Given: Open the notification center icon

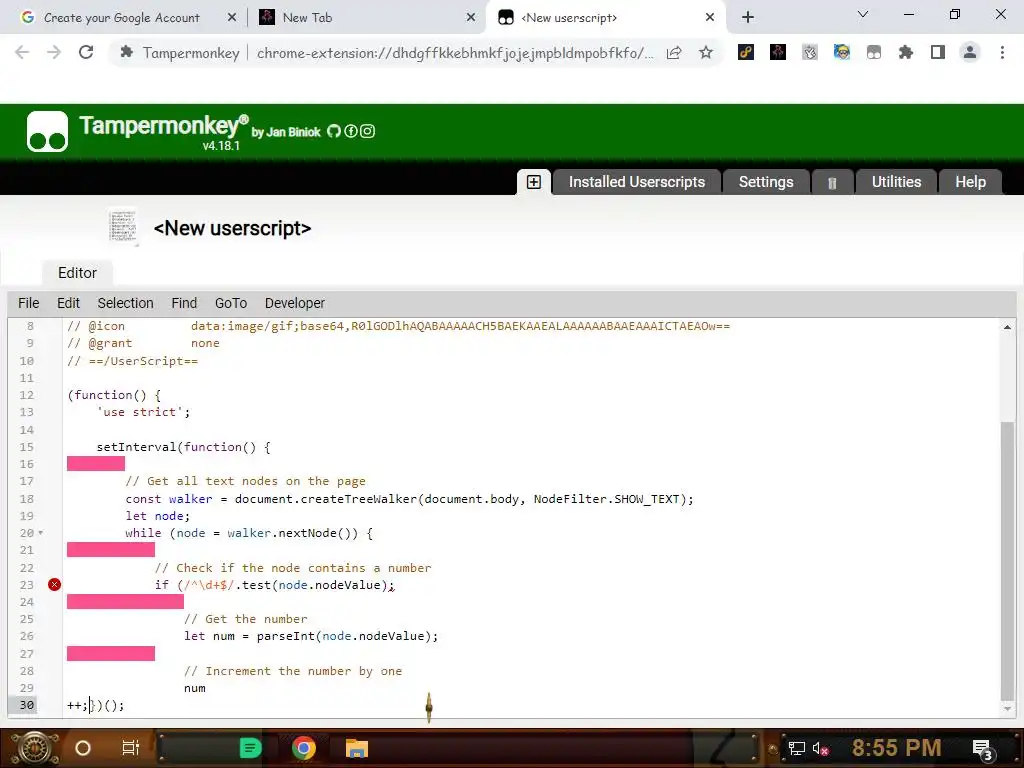Looking at the screenshot, I should click(x=983, y=750).
